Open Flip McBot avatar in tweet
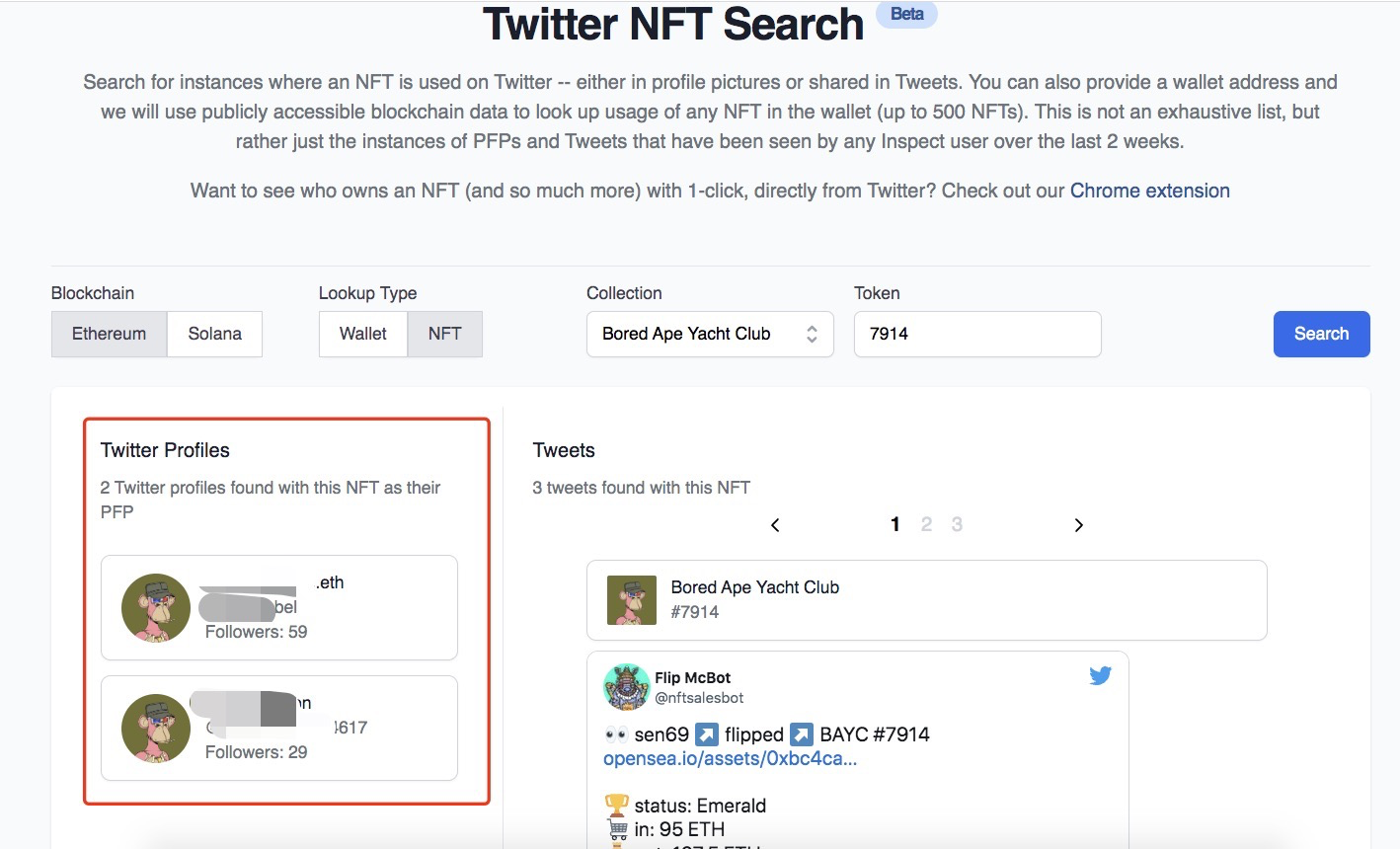This screenshot has width=1400, height=849. tap(626, 687)
